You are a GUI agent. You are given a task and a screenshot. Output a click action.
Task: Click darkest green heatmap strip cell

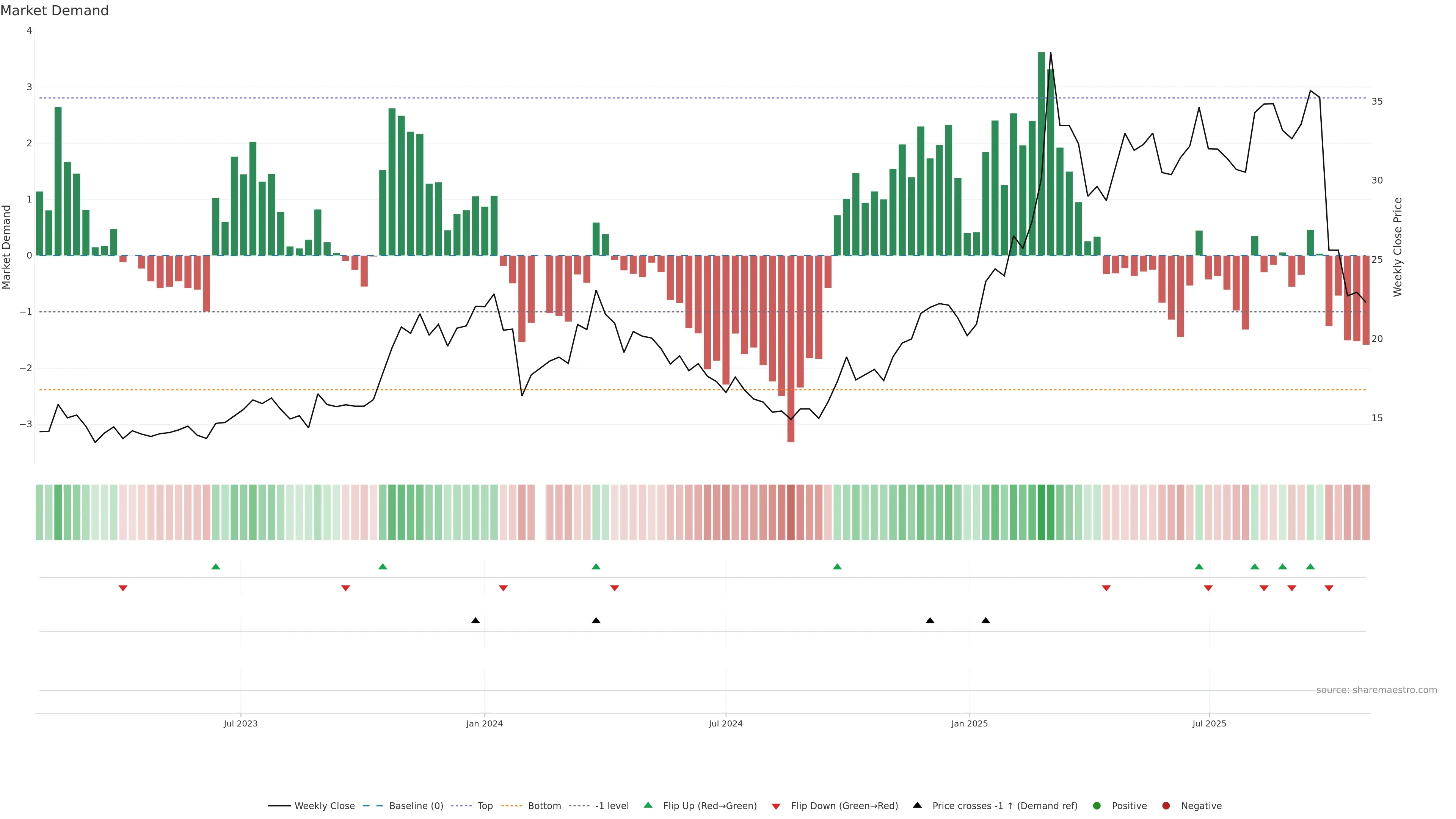point(1041,512)
